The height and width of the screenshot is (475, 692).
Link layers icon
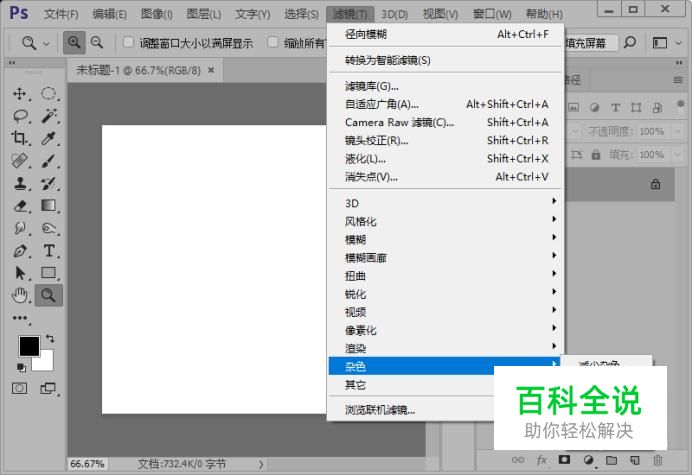tap(518, 460)
